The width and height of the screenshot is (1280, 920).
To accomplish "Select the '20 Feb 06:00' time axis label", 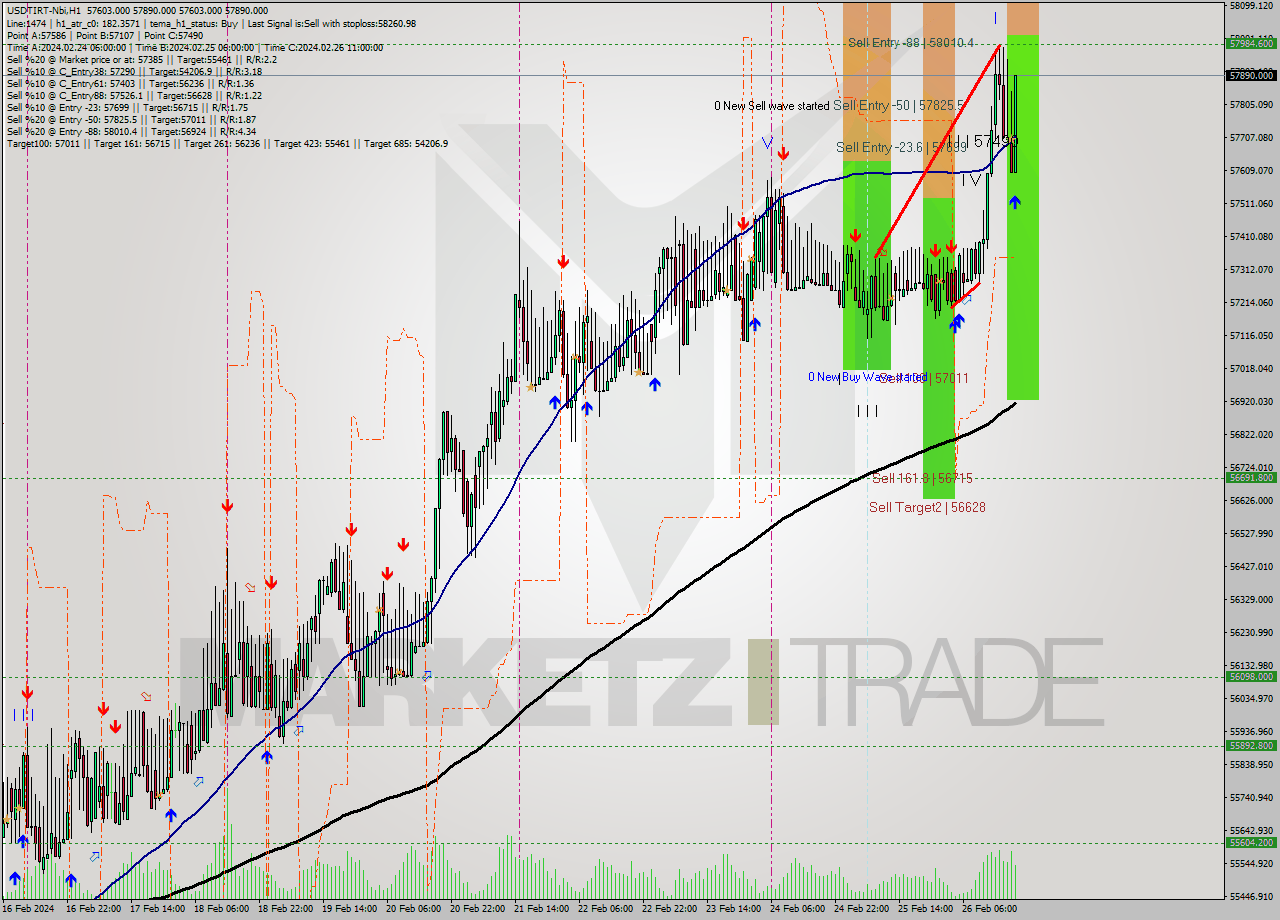I will click(414, 909).
